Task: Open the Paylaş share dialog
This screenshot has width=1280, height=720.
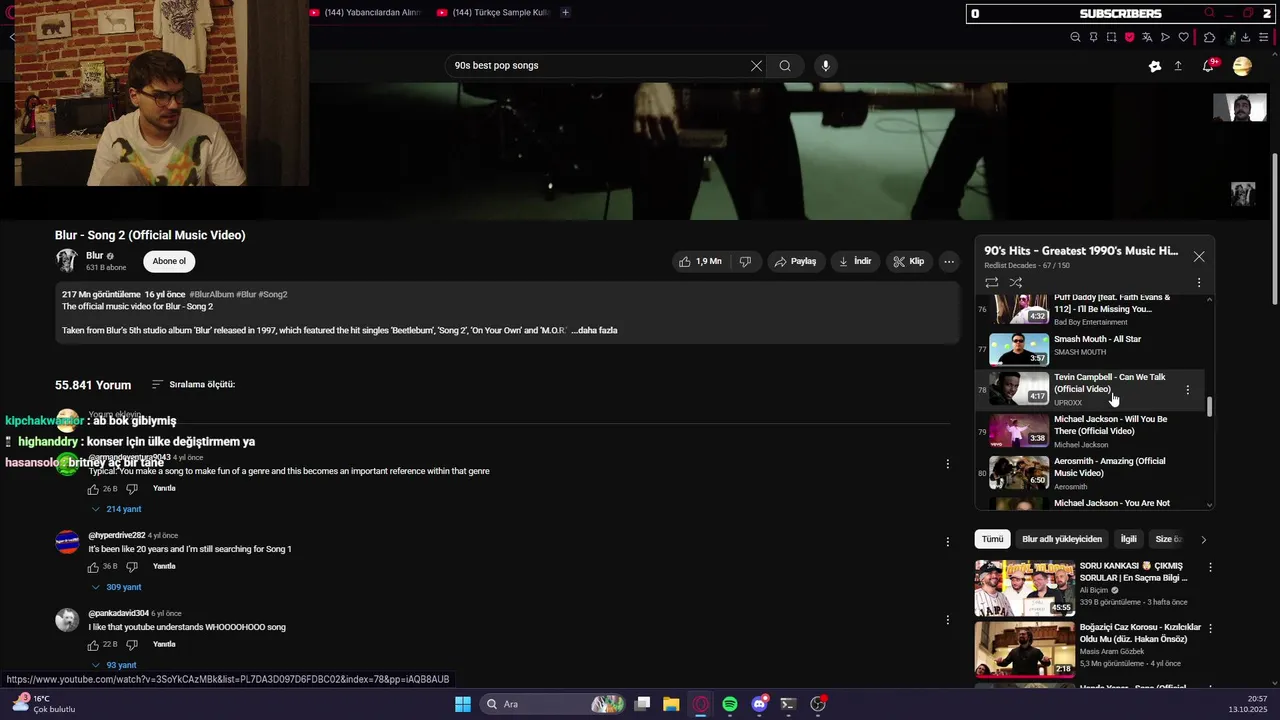Action: (x=795, y=261)
